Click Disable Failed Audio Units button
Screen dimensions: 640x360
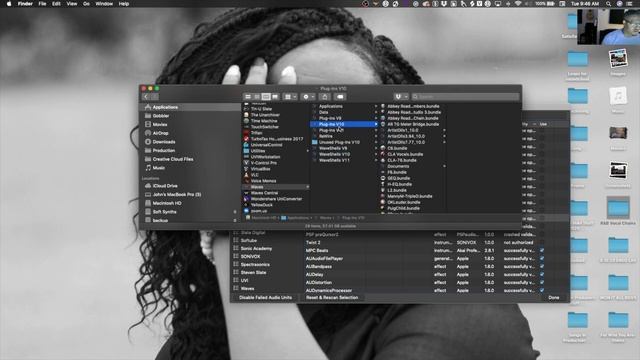pos(265,298)
